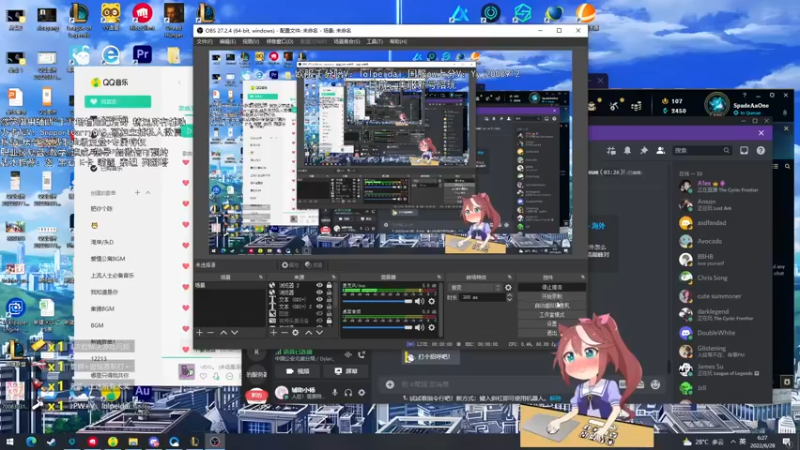The image size is (800, 450).
Task: Open OBS icon in Windows taskbar
Action: pos(215,442)
